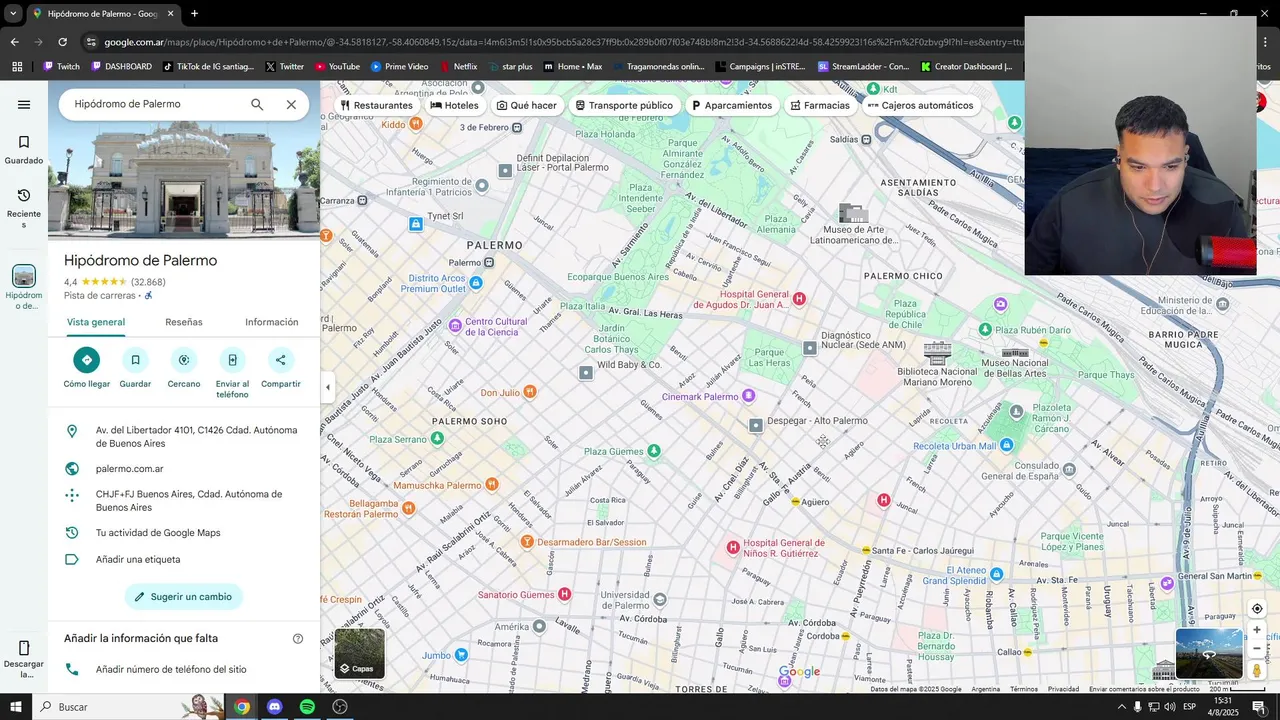Open the Hipódromo de Palermo header photo
Image resolution: width=1280 pixels, height=720 pixels.
184,180
